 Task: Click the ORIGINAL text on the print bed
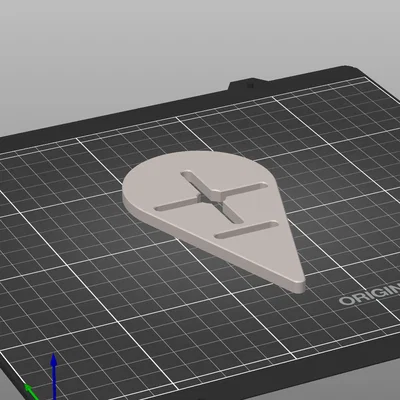pyautogui.click(x=369, y=296)
